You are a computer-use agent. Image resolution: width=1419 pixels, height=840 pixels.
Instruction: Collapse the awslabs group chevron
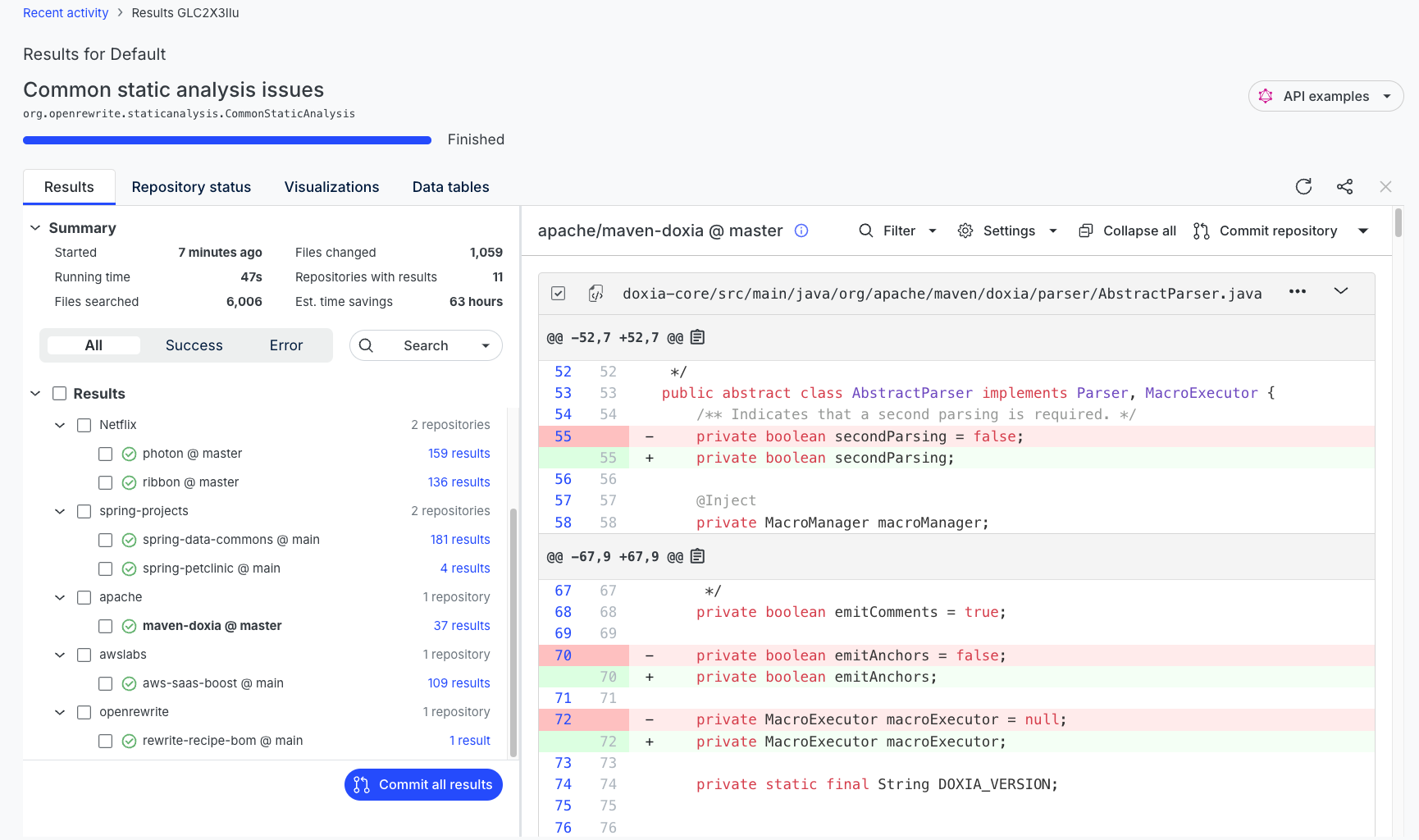pyautogui.click(x=60, y=655)
